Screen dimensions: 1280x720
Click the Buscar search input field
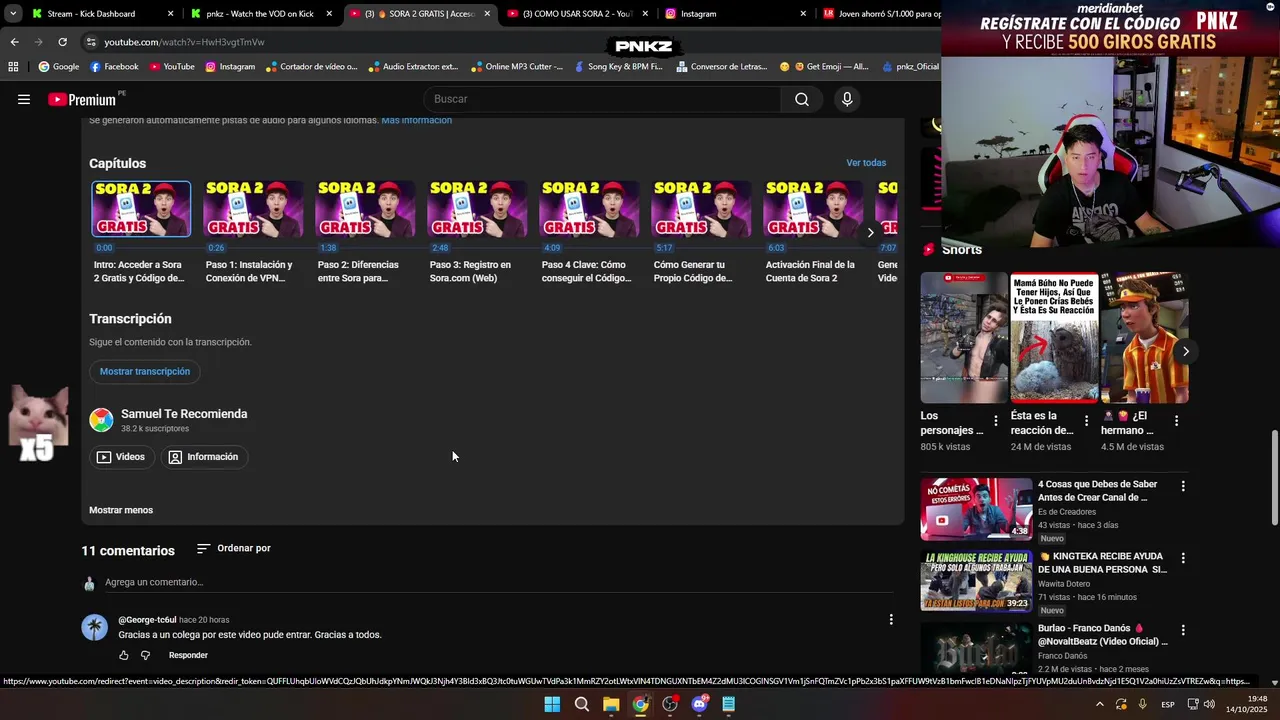(x=602, y=99)
